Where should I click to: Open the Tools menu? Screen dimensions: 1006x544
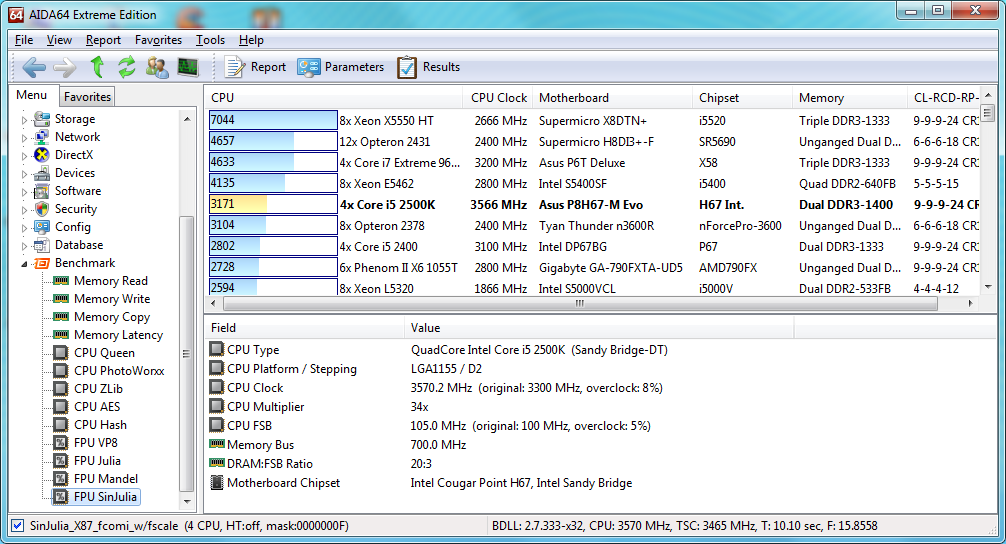(x=210, y=40)
